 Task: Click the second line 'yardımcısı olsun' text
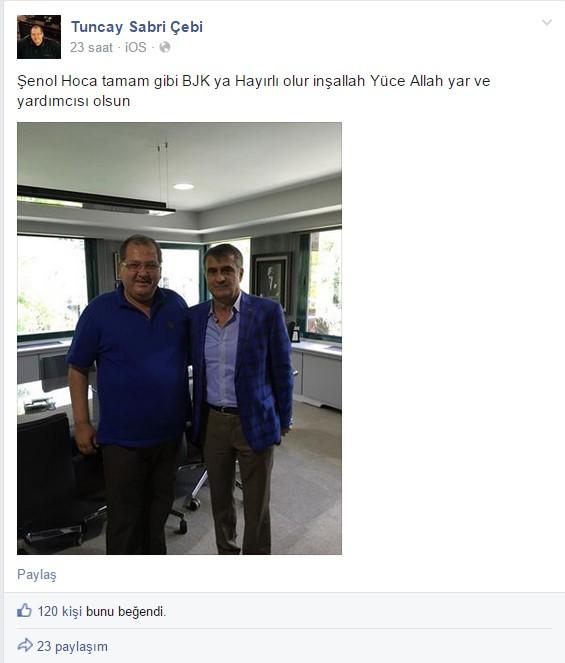pos(74,101)
